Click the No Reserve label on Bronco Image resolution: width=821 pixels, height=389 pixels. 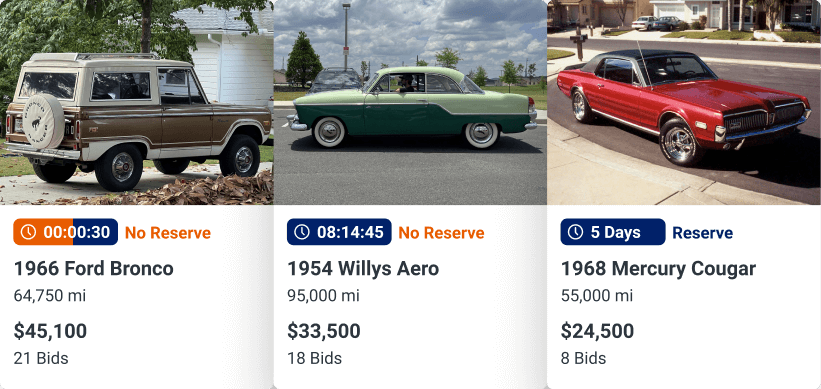(x=168, y=233)
